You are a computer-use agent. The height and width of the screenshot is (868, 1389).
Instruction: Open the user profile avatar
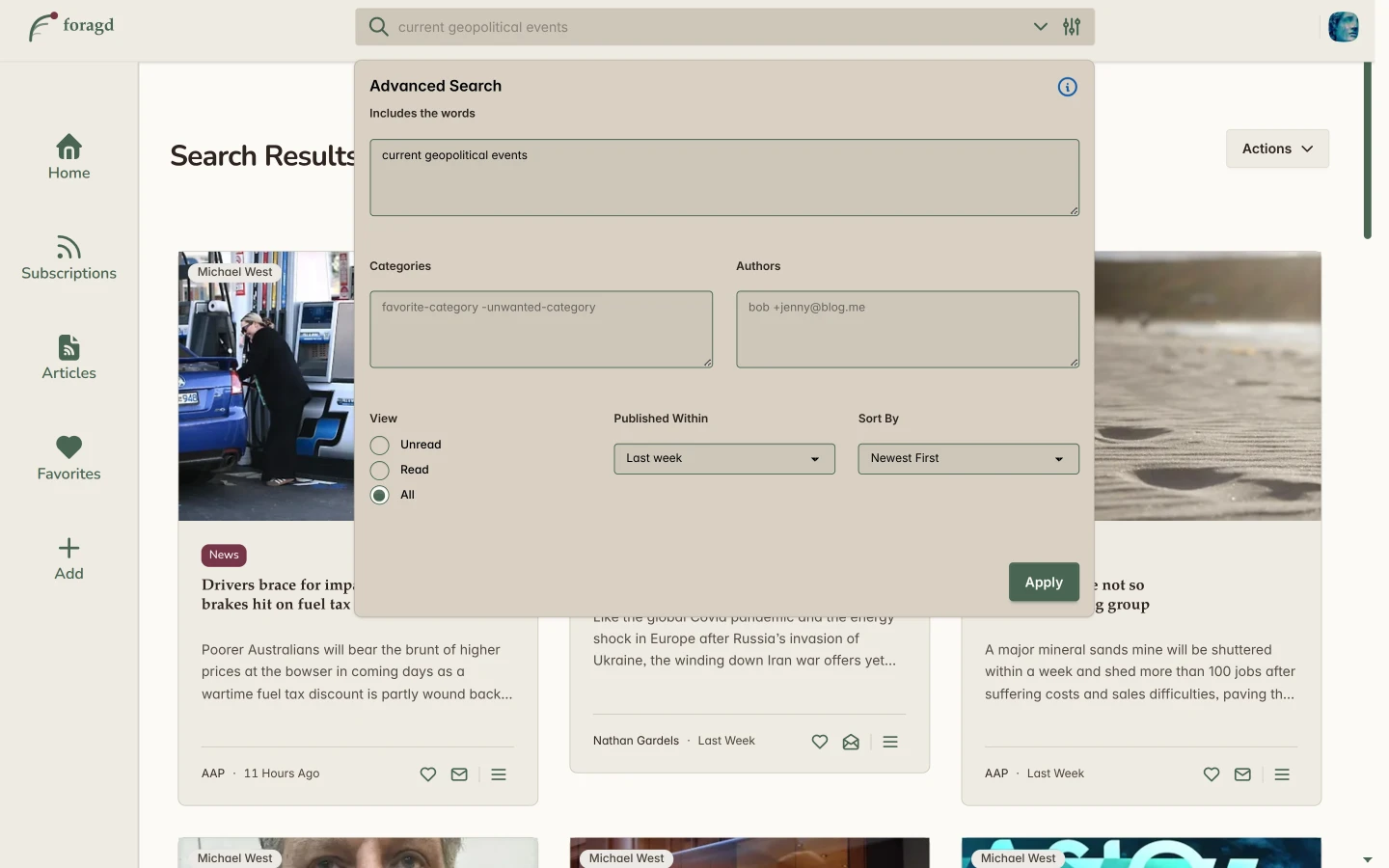[x=1343, y=27]
